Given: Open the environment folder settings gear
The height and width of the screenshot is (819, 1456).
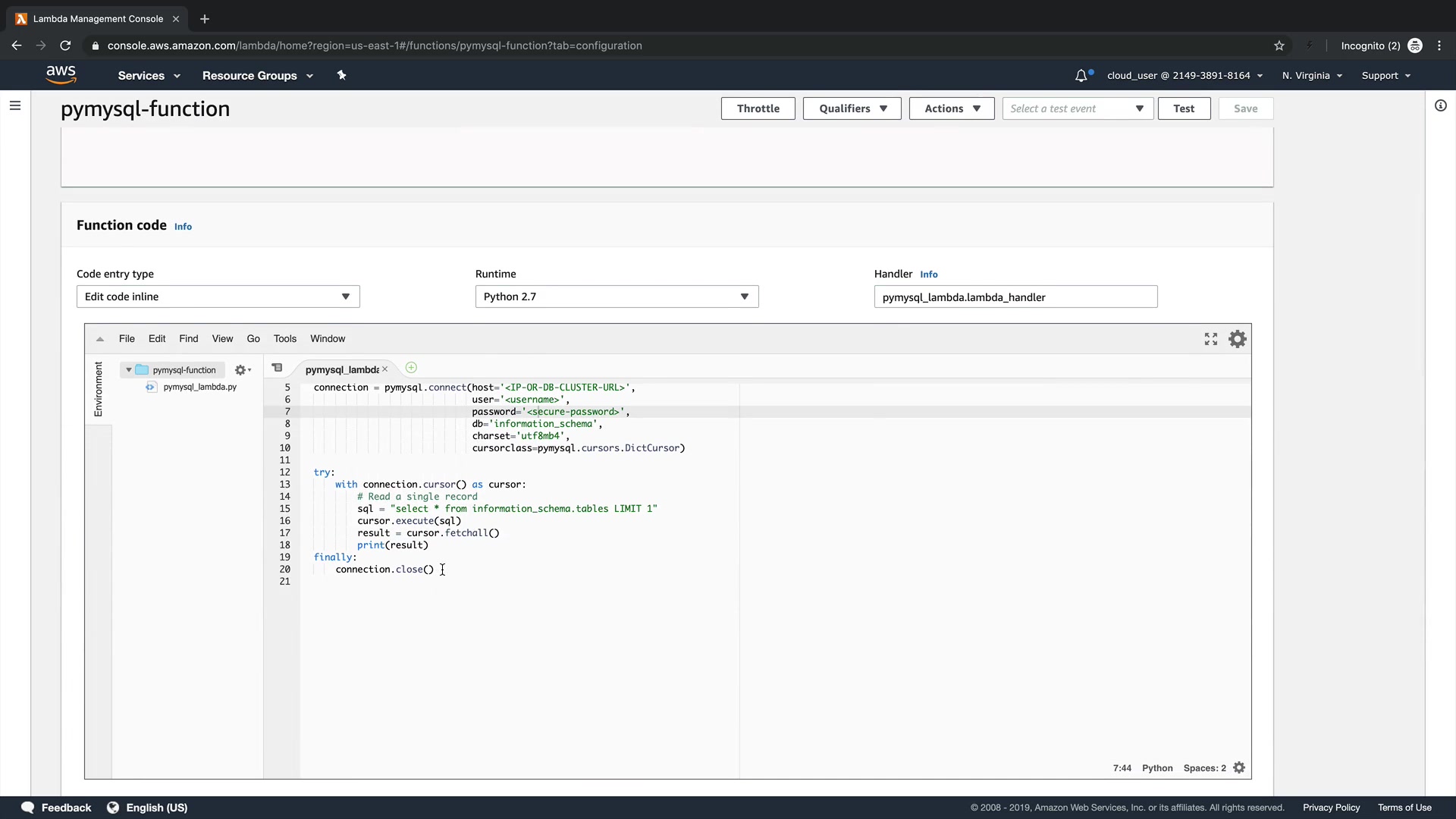Looking at the screenshot, I should click(x=242, y=370).
